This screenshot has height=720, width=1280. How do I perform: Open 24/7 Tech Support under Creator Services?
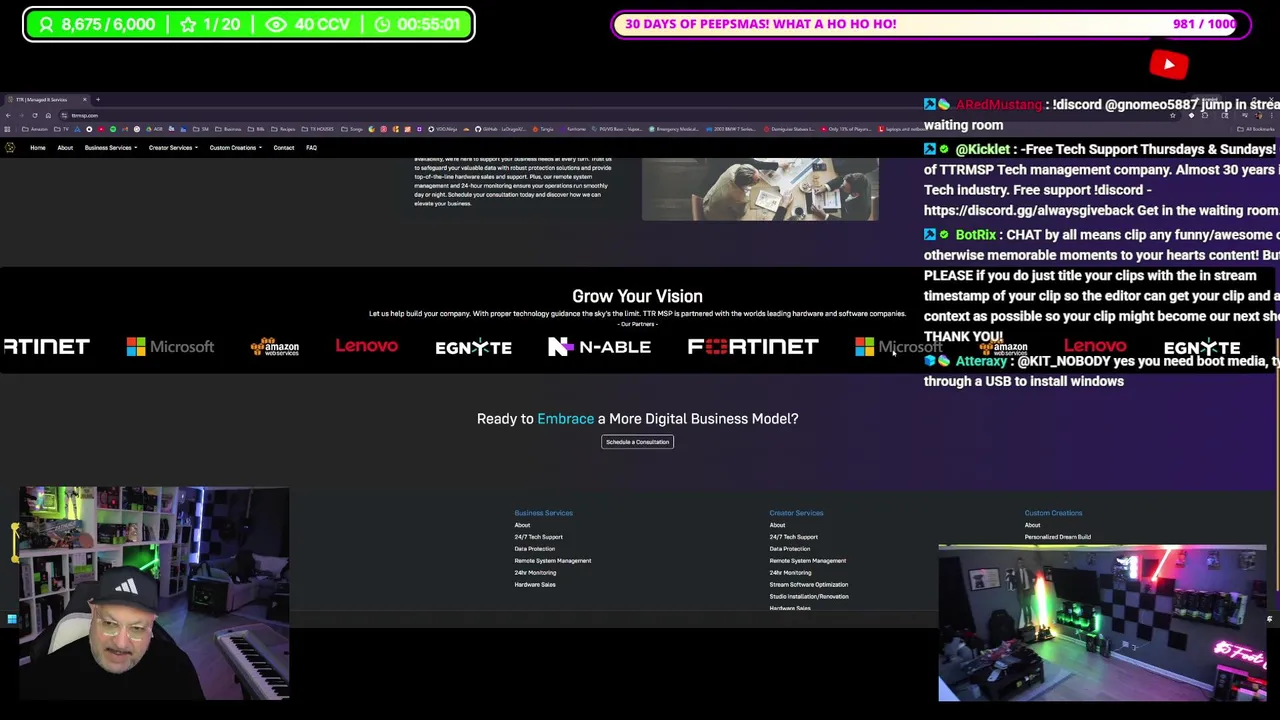(x=793, y=537)
